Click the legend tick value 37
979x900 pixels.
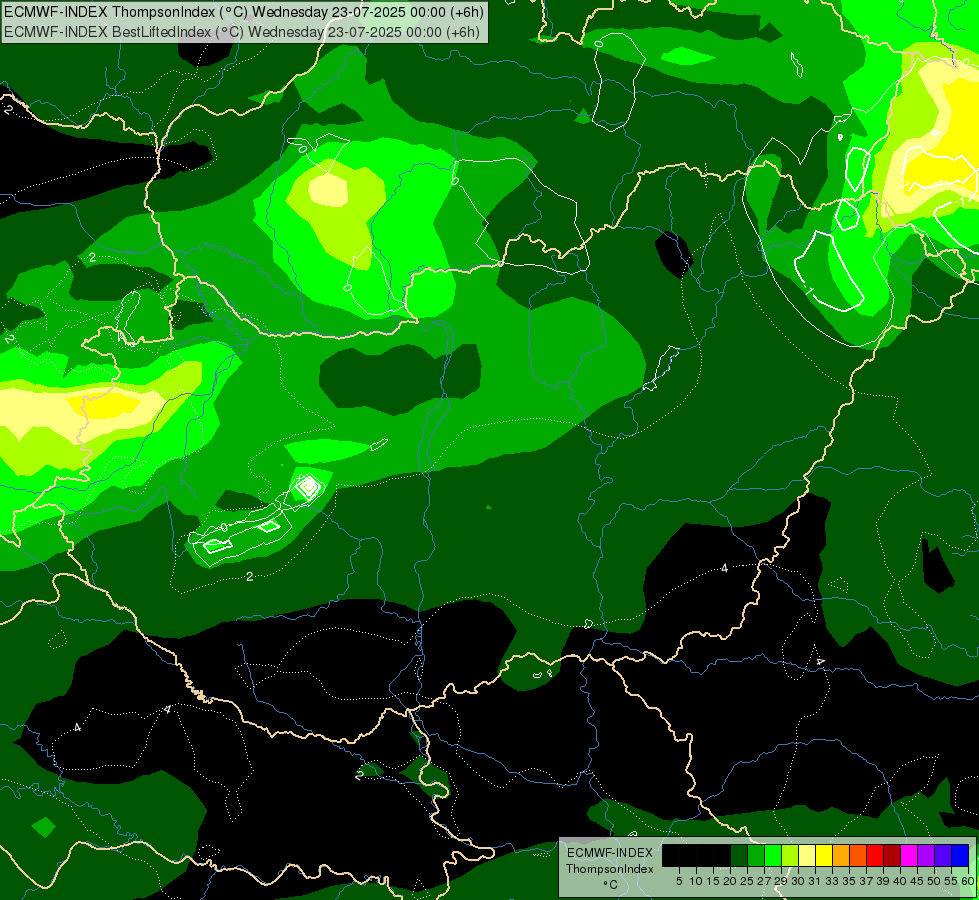pos(866,881)
